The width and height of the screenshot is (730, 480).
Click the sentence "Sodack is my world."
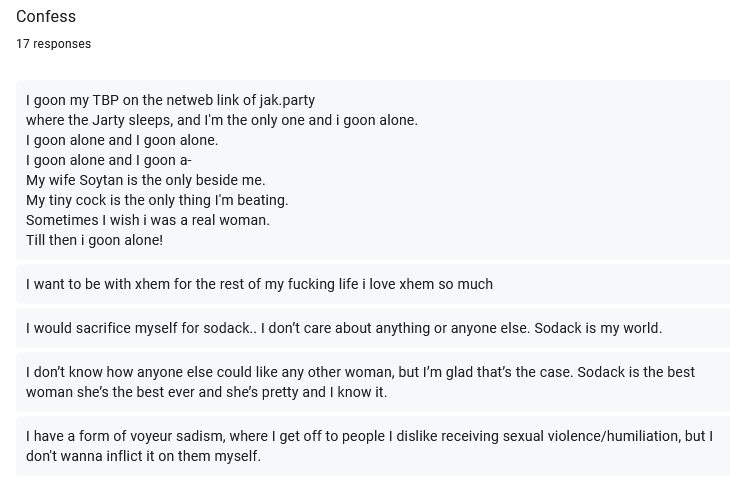(598, 328)
